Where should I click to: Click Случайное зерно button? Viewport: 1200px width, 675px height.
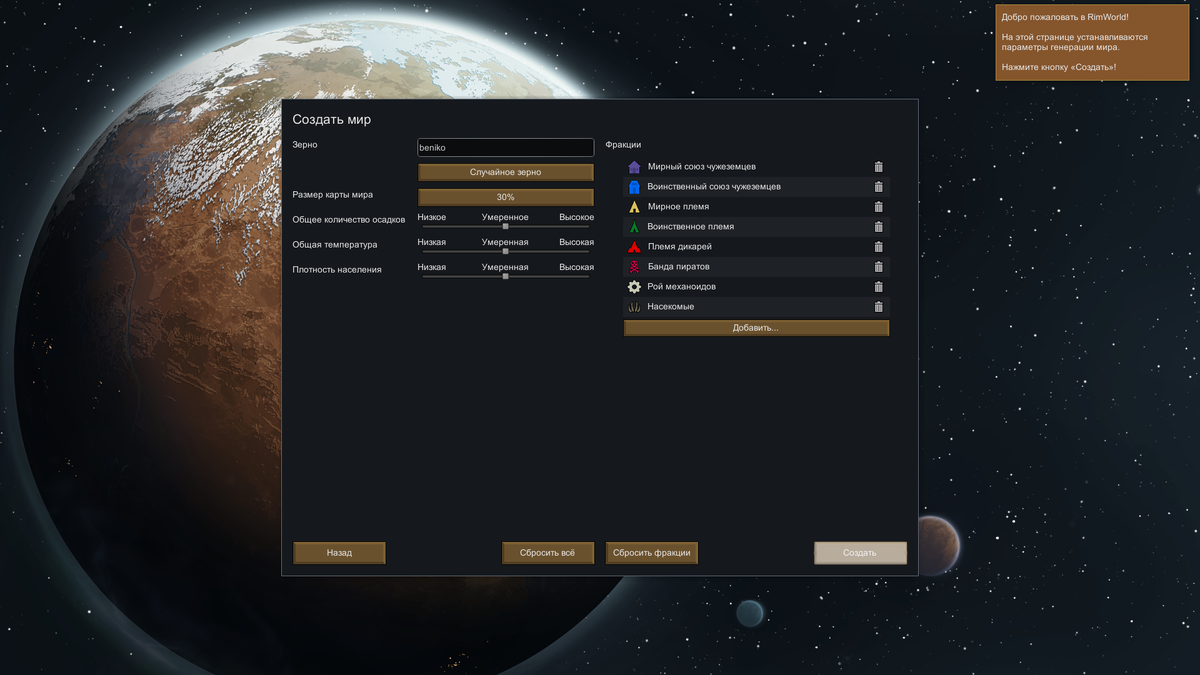coord(506,172)
